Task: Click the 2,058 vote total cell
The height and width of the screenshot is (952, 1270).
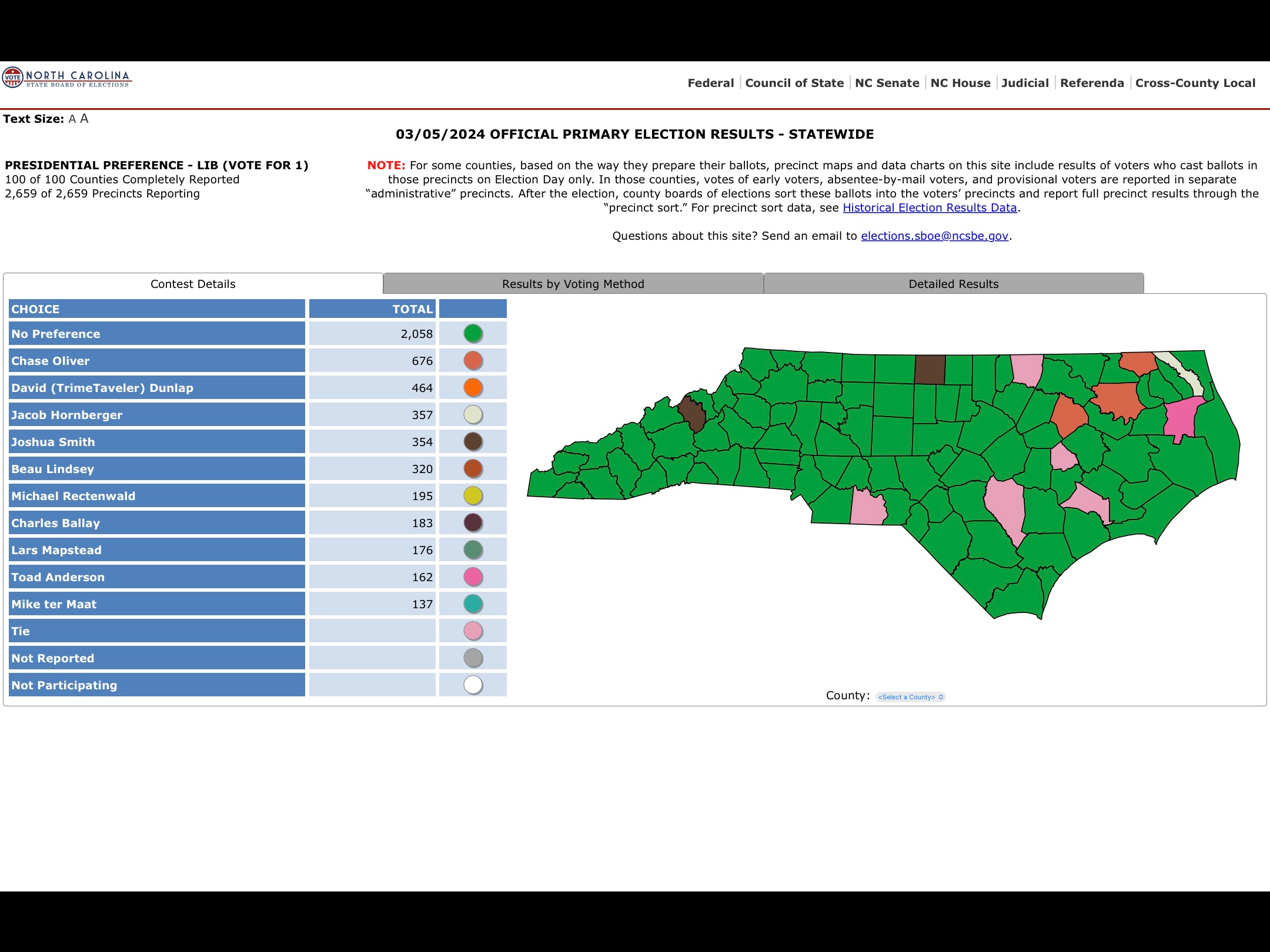Action: (372, 334)
